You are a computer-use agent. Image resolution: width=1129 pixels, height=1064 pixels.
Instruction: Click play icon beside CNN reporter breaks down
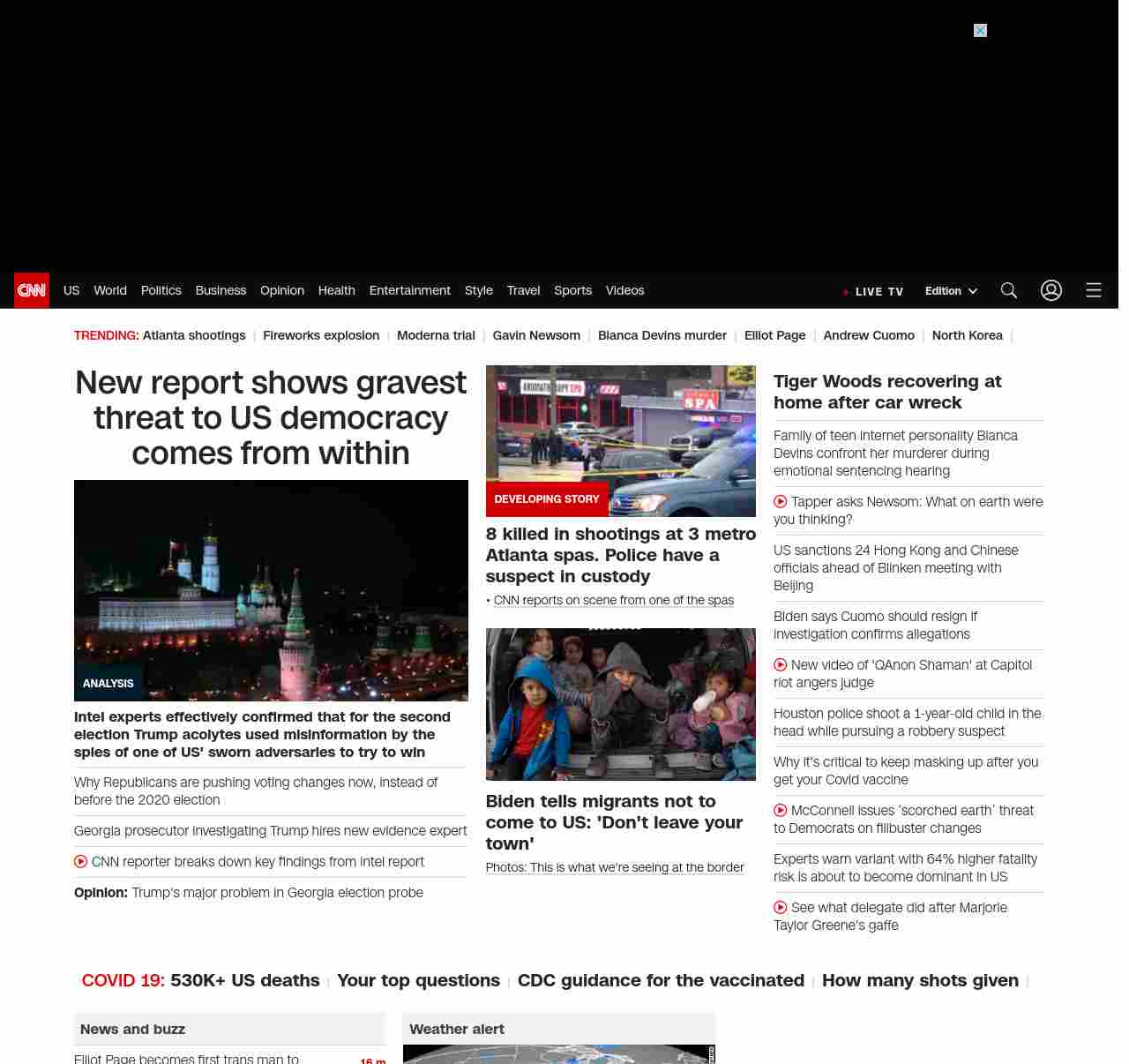81,862
